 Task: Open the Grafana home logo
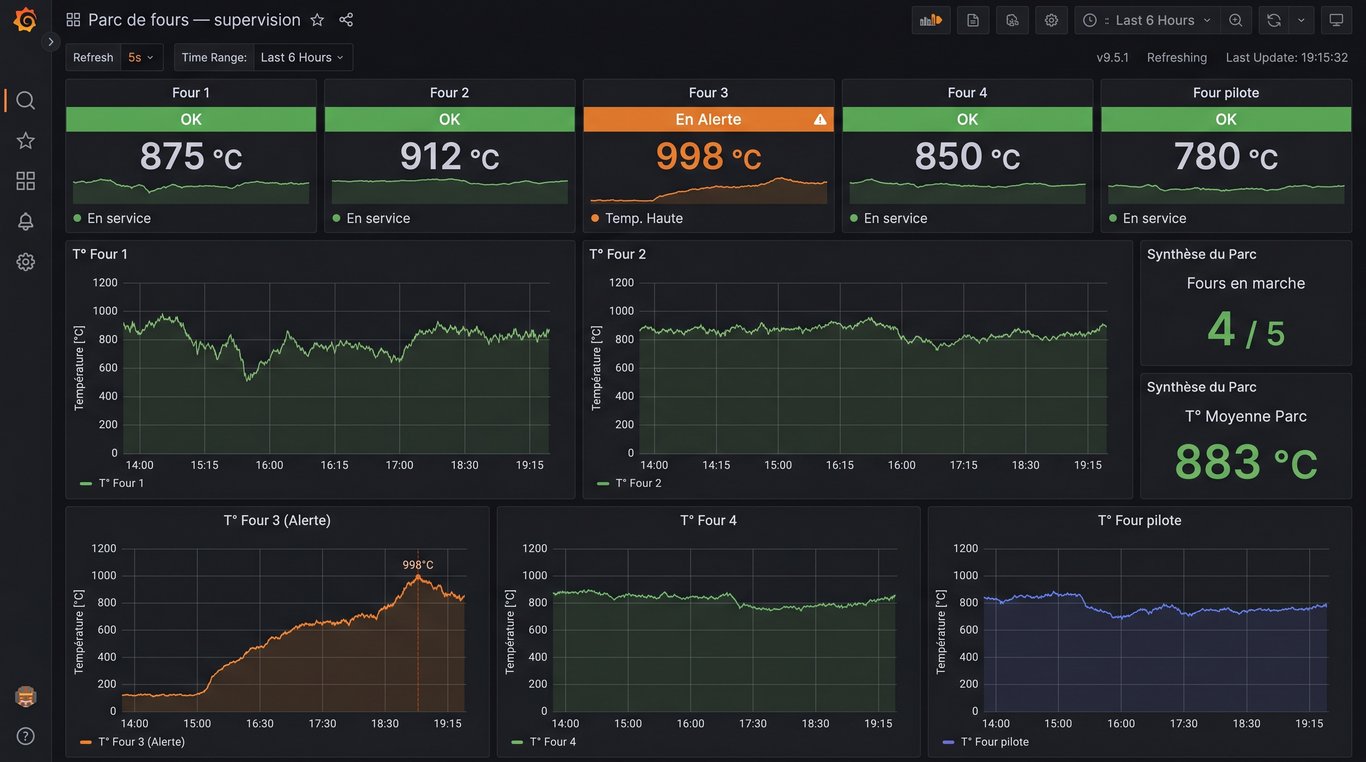pos(25,20)
